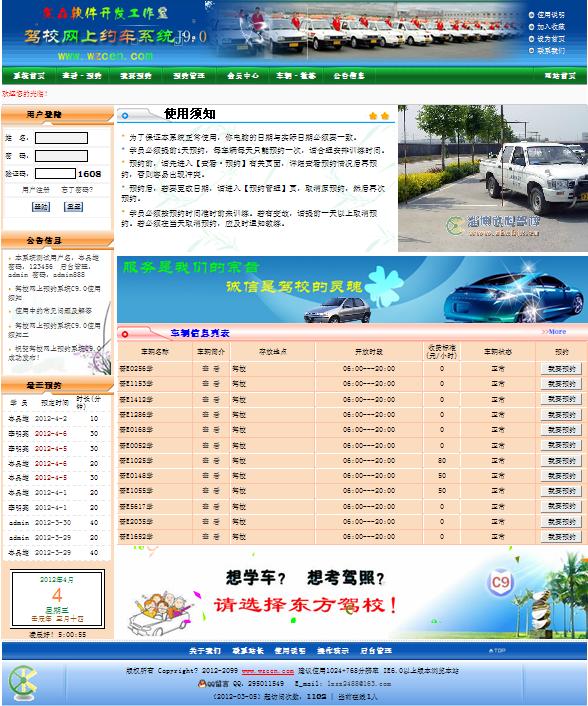This screenshot has width=588, height=706.
Task: Click the pickup truck photo beside 使用须知
Action: pyautogui.click(x=493, y=178)
